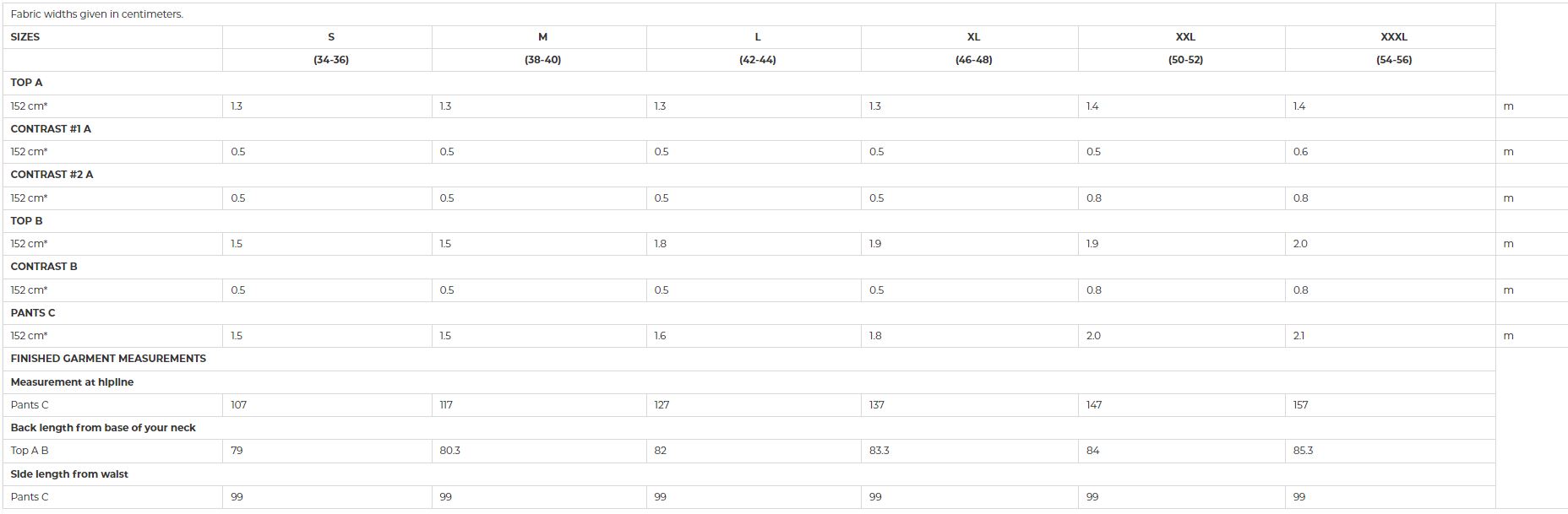
Task: Select the CONTRAST #1 A heading
Action: (x=51, y=129)
